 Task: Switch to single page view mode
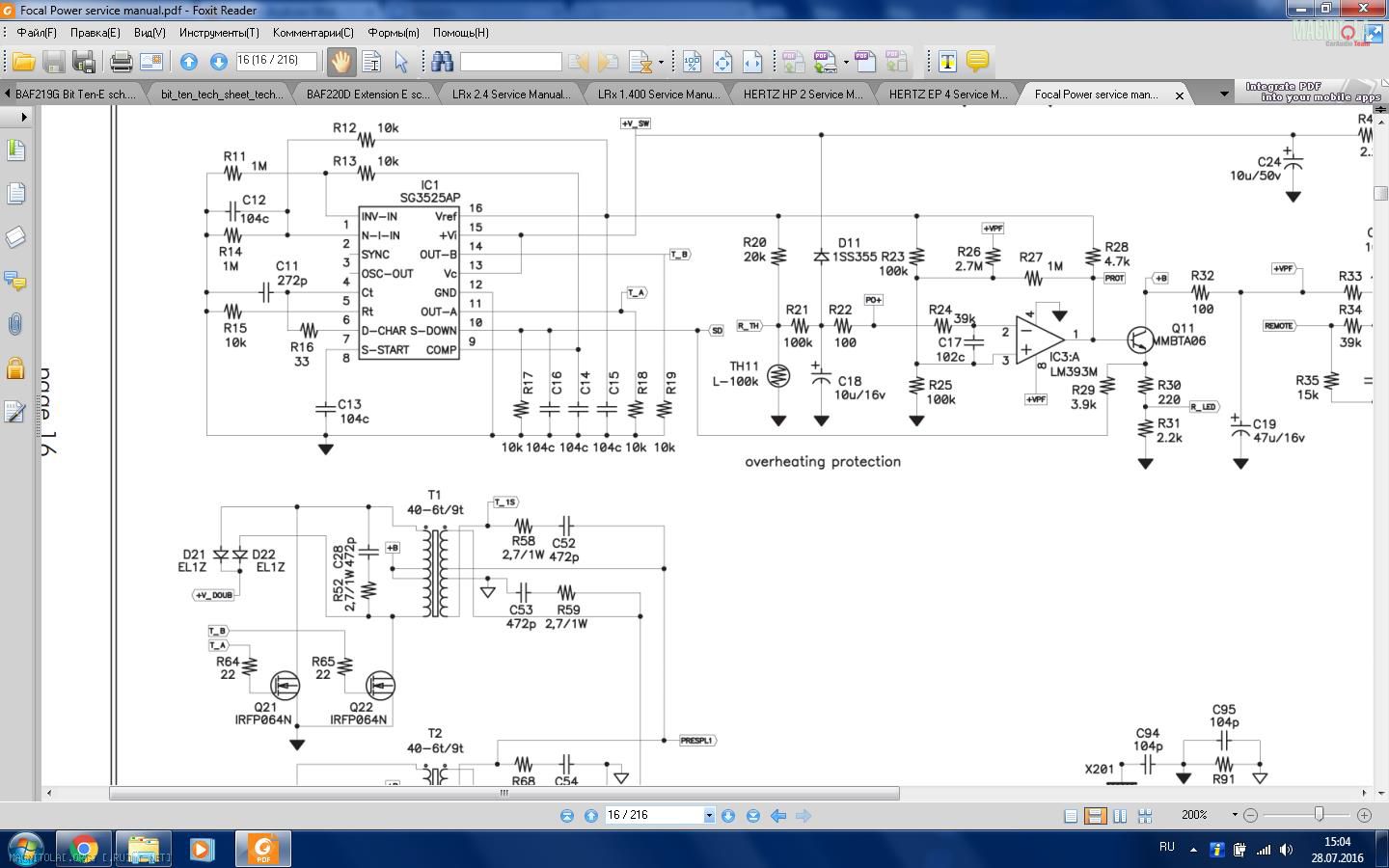[1071, 816]
